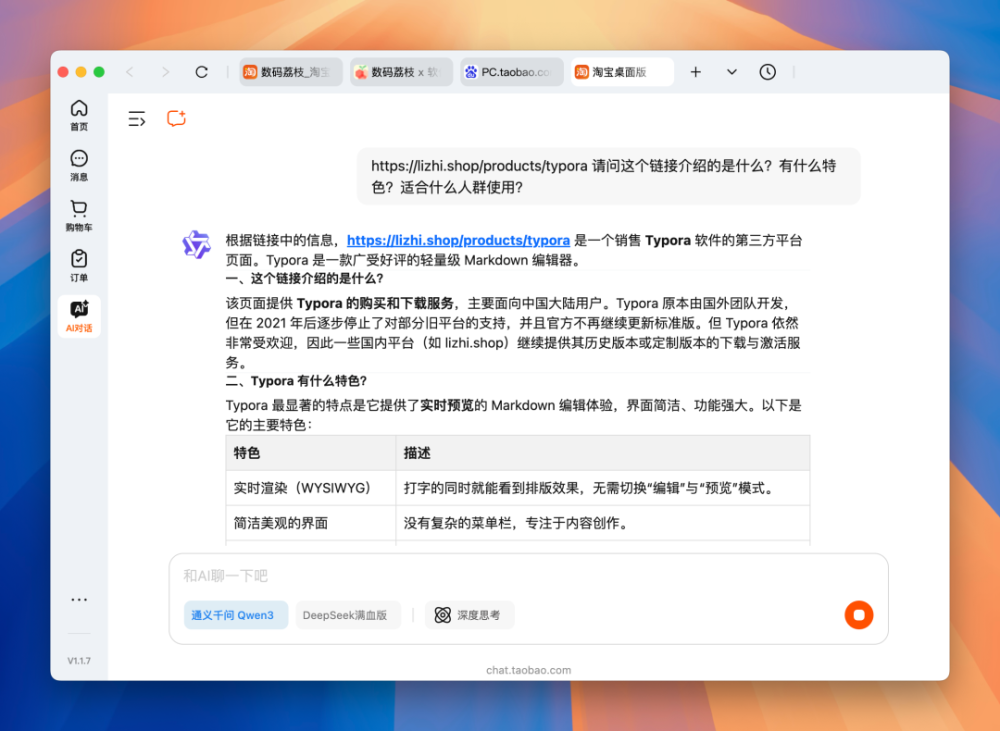Select the AI对话 sidebar icon
The height and width of the screenshot is (731, 1000).
click(x=79, y=316)
